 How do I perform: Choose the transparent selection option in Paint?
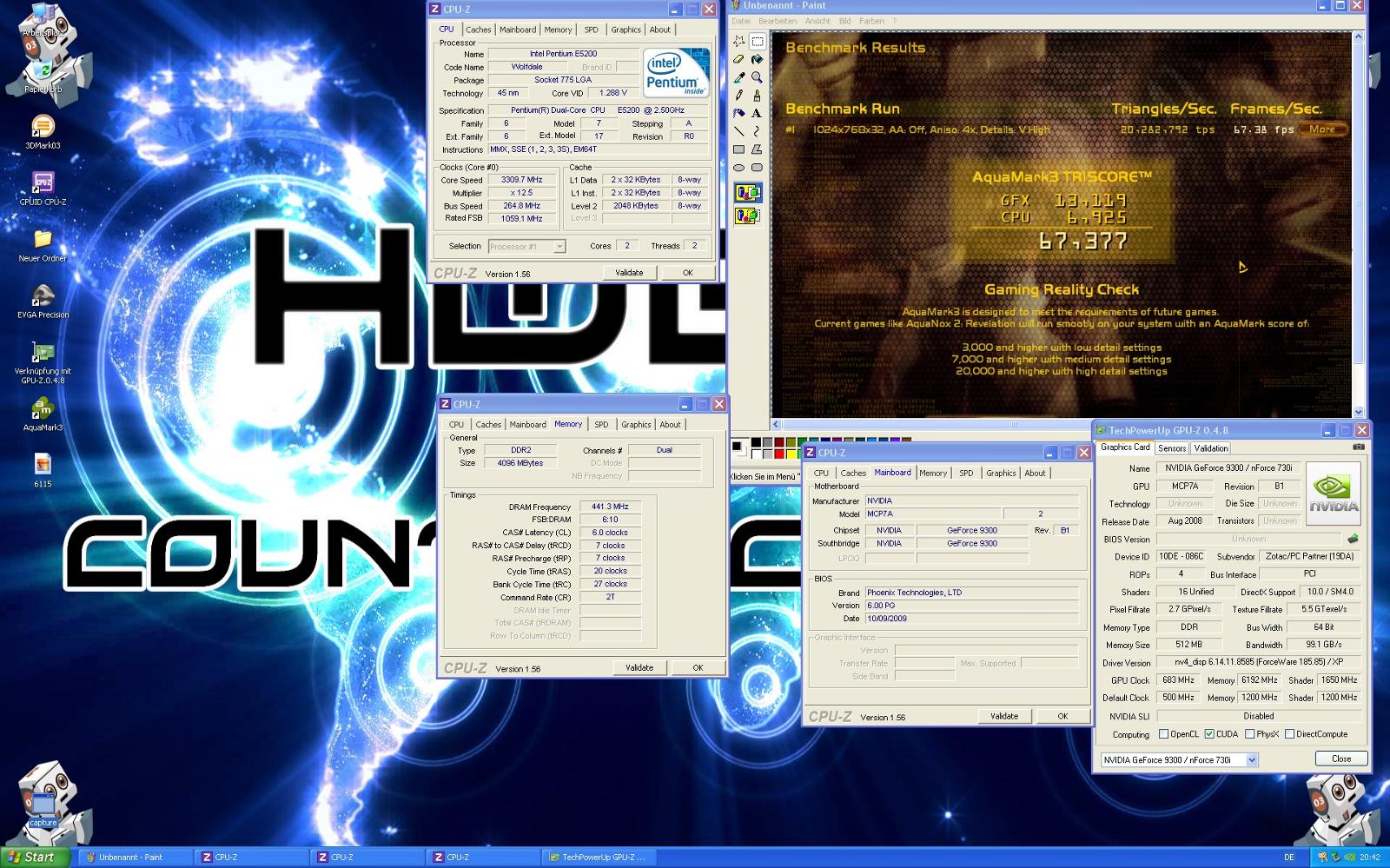748,215
